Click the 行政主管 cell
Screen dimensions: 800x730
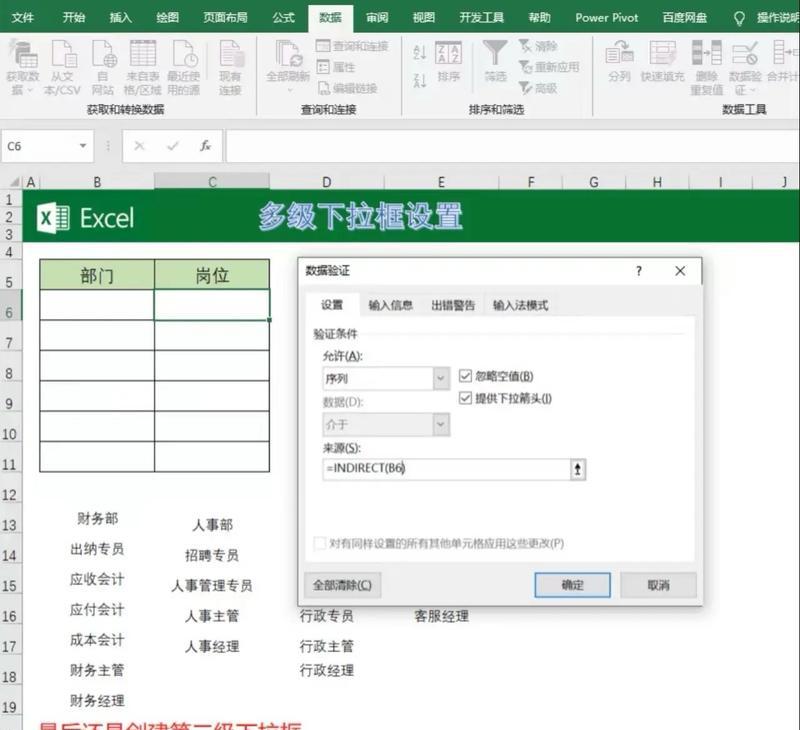pos(327,646)
